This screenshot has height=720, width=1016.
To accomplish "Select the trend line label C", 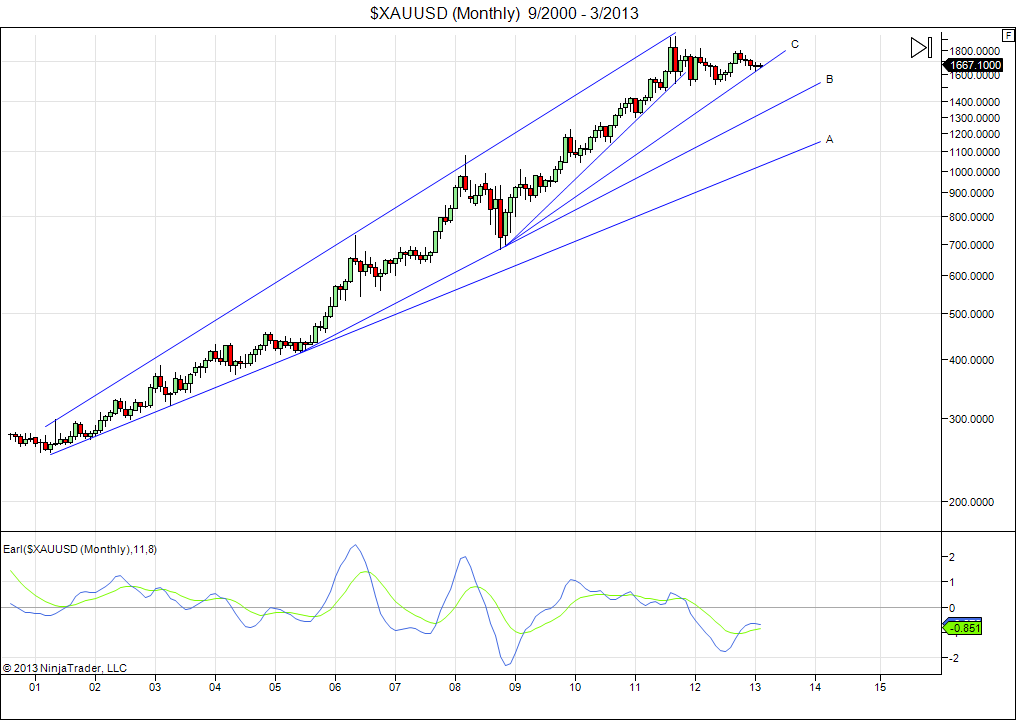I will 795,44.
